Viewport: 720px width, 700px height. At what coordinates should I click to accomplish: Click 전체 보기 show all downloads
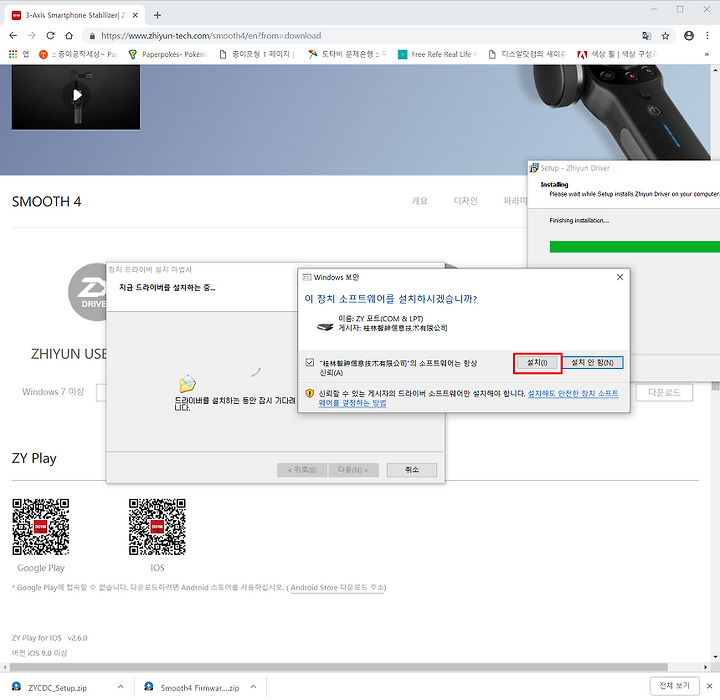coord(675,686)
